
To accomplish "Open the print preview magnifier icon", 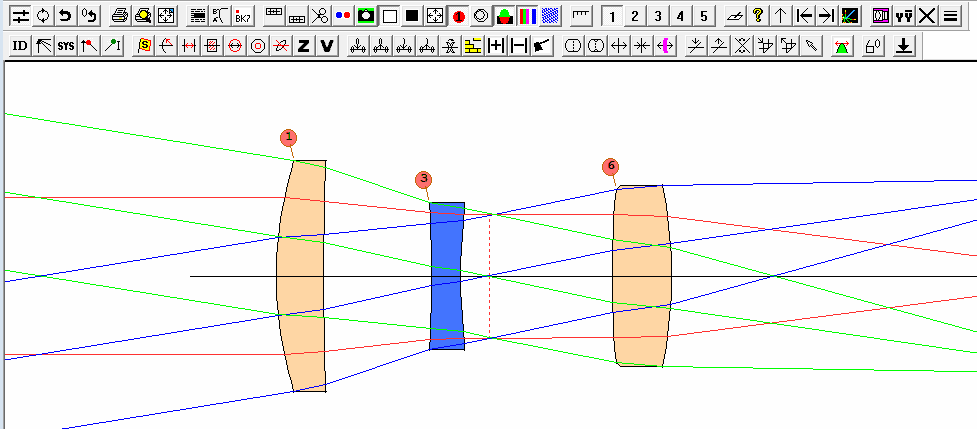I will (x=143, y=16).
